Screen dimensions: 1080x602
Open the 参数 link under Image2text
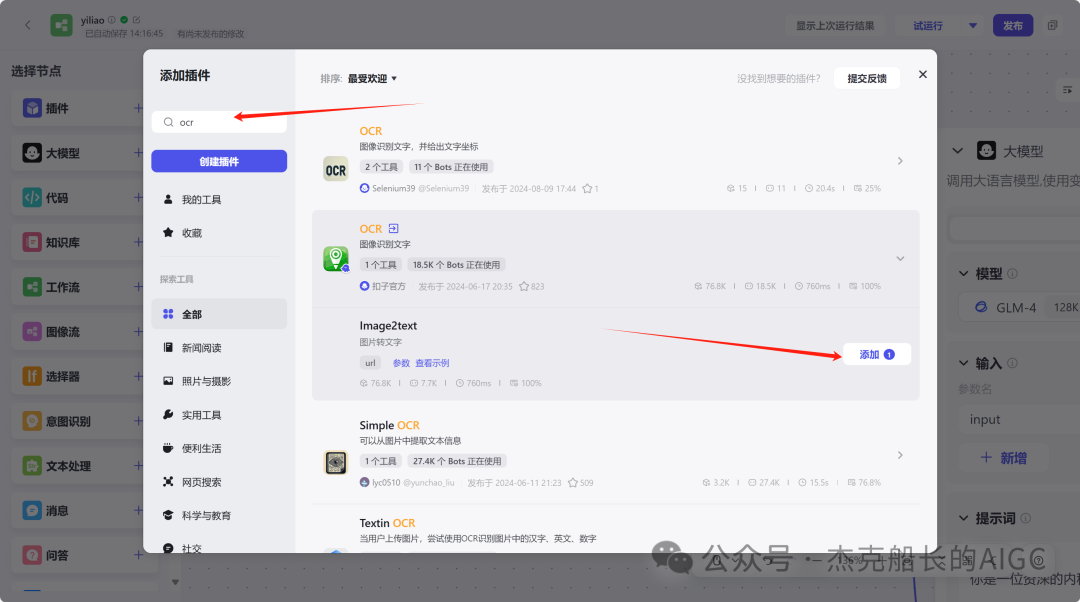(x=401, y=363)
